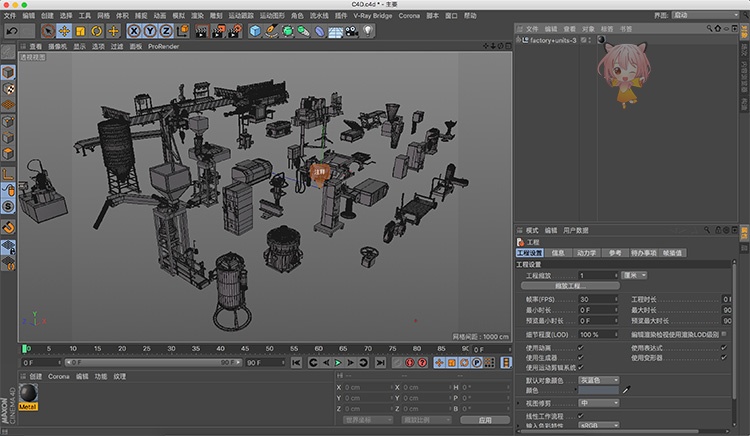Screen dimensions: 750x436
Task: Add a Camera object
Action: tap(352, 31)
